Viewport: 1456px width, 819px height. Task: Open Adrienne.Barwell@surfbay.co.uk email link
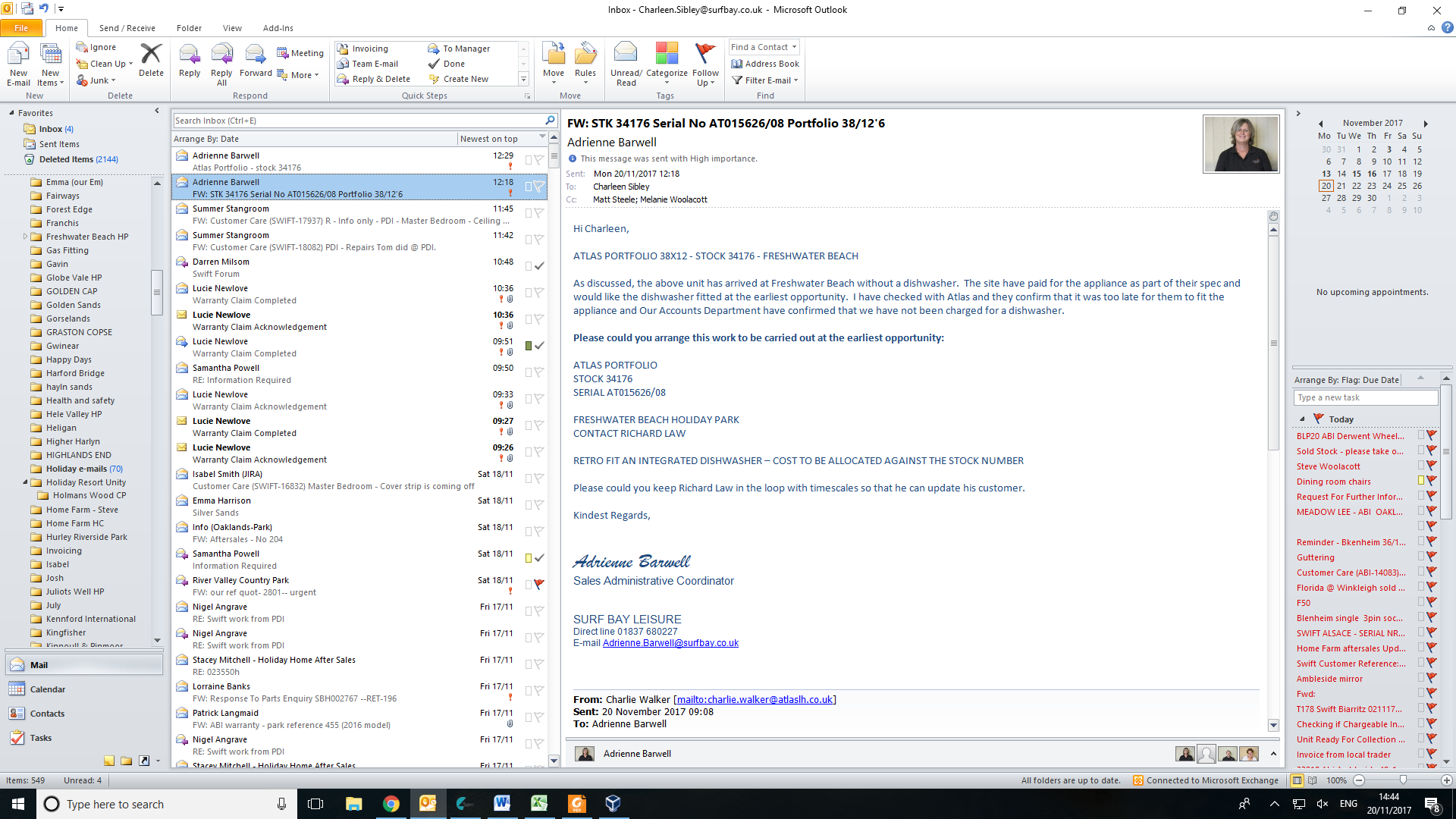tap(670, 643)
